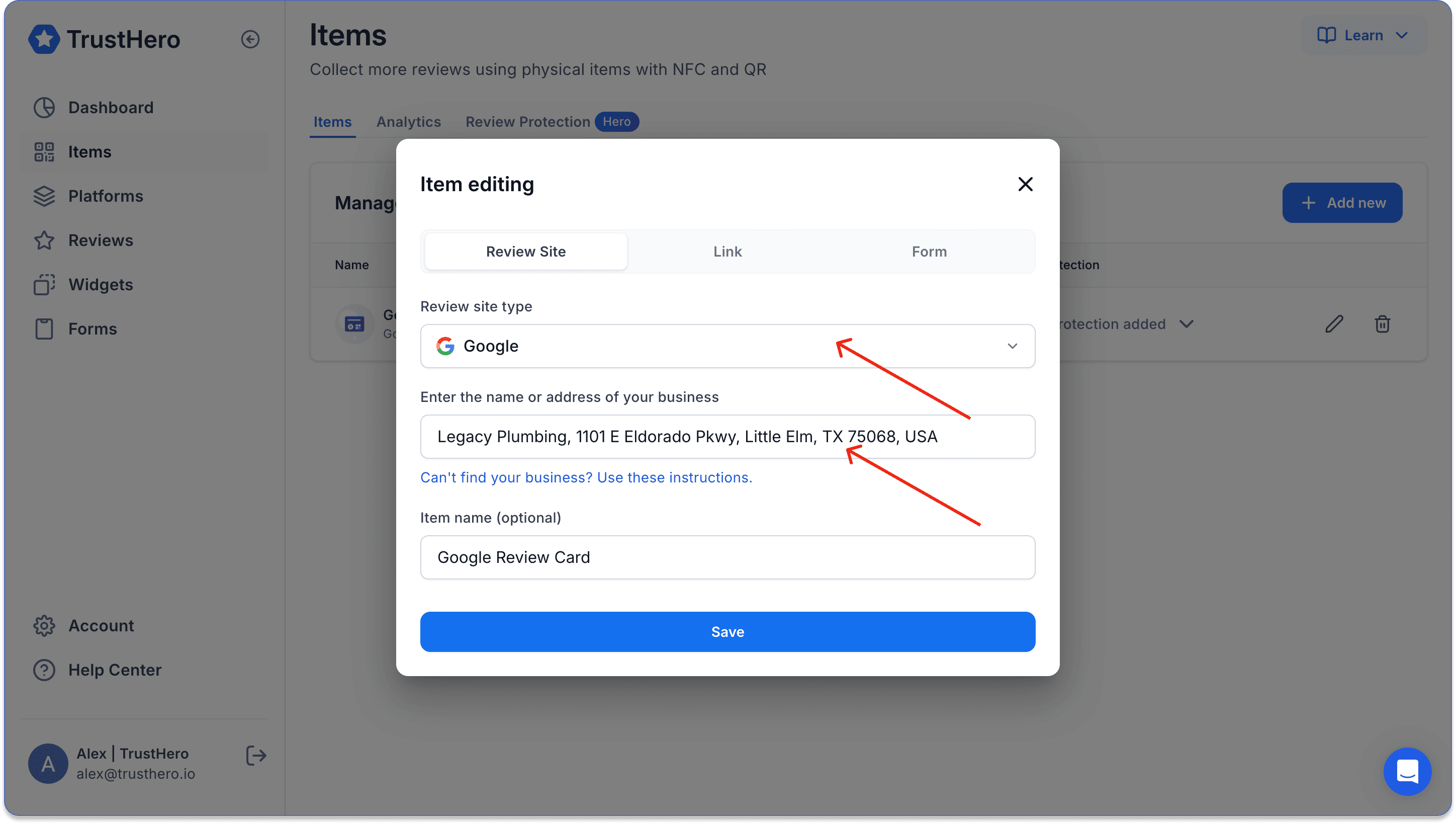This screenshot has height=824, width=1456.
Task: Click the pencil edit icon in the row
Action: tap(1333, 324)
